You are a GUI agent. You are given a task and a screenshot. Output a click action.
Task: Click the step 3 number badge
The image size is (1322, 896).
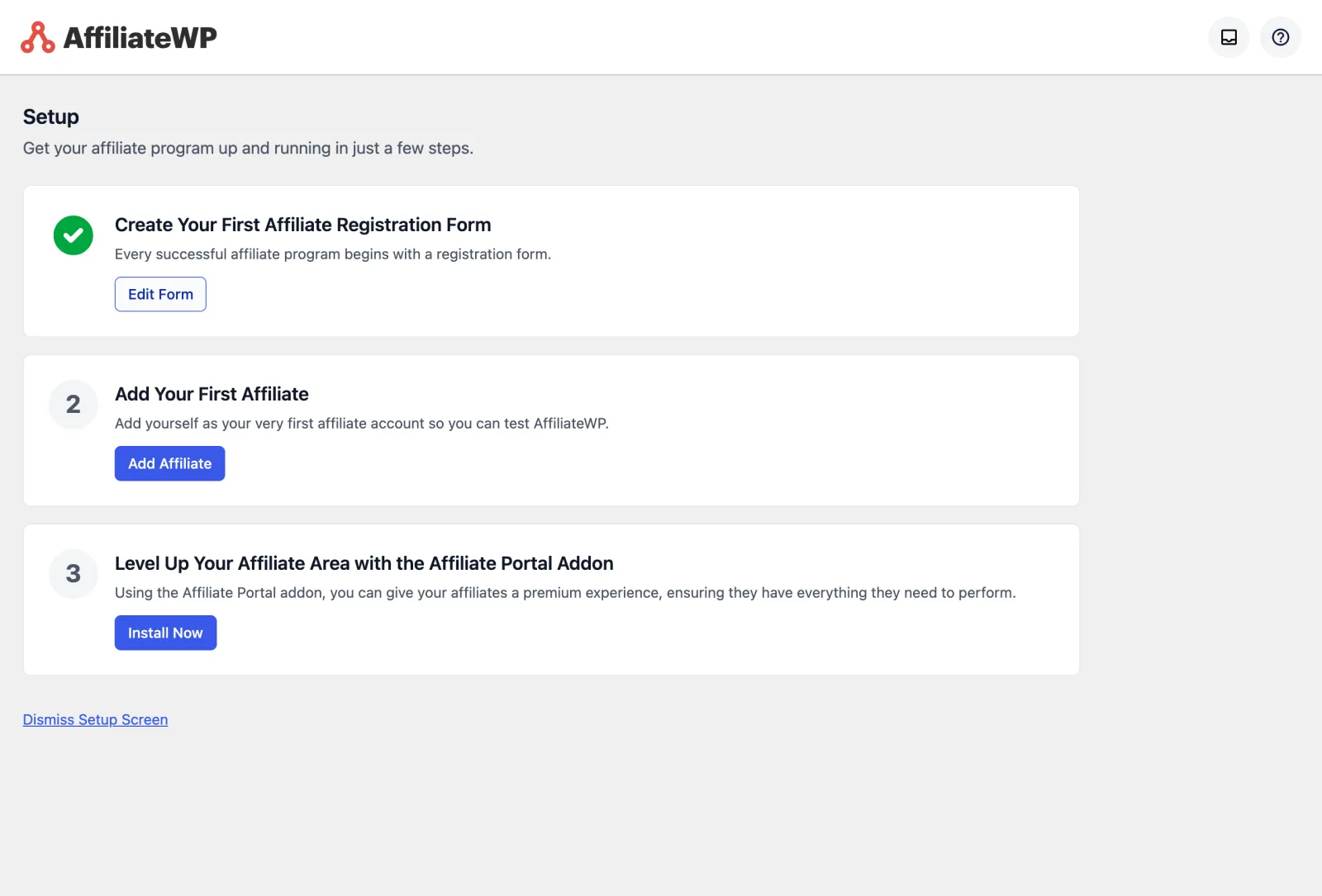[74, 574]
